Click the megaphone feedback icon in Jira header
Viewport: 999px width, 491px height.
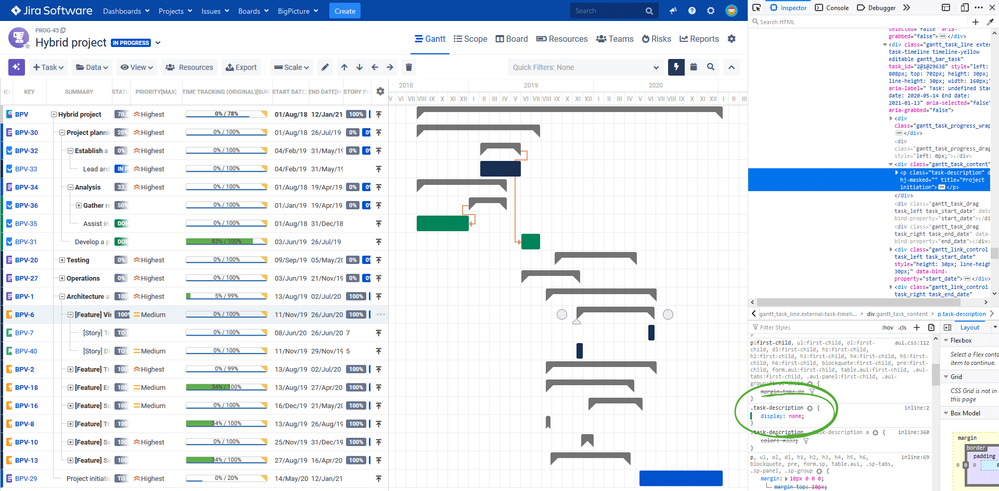tap(673, 11)
